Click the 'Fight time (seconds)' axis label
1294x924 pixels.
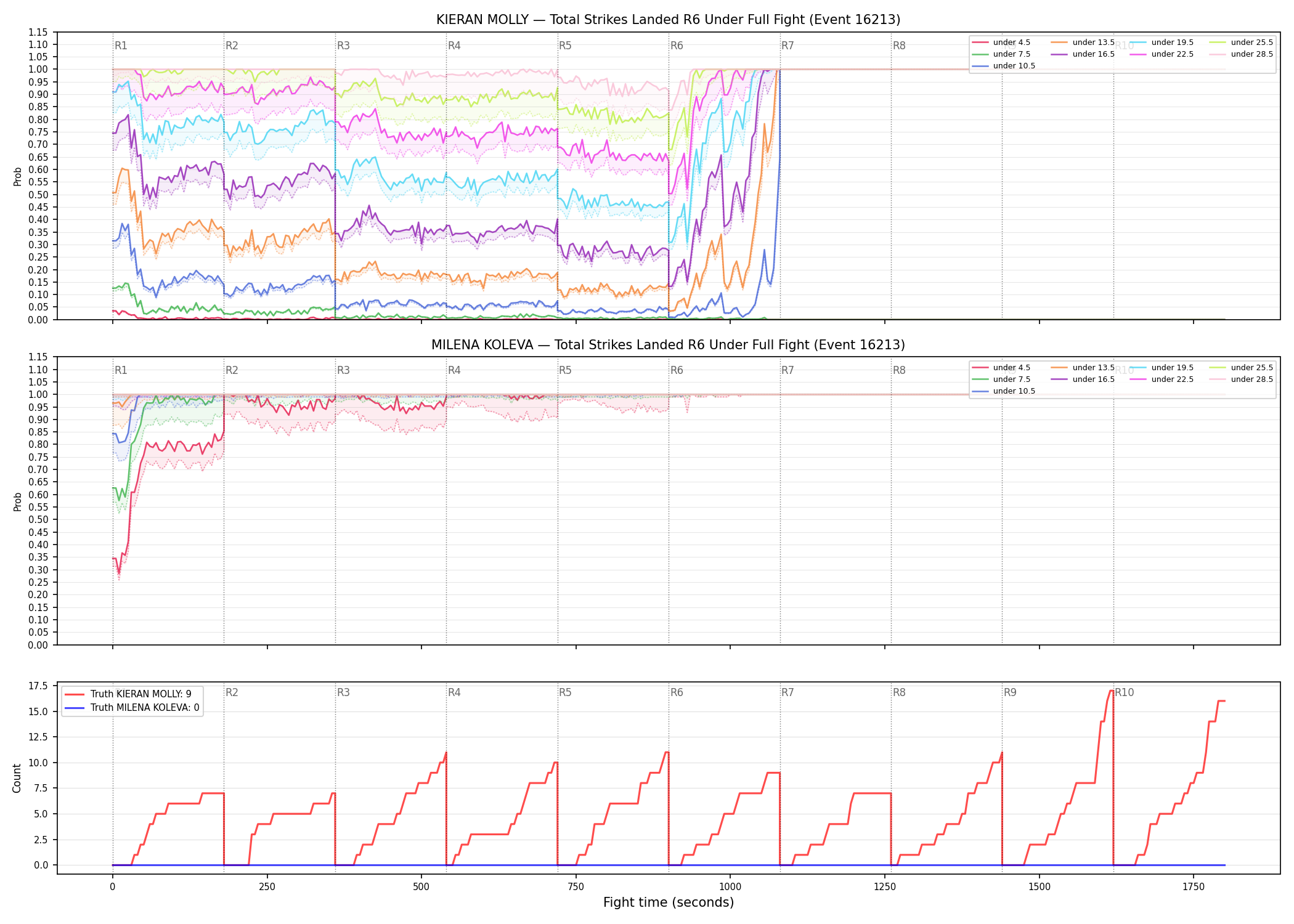pos(669,902)
